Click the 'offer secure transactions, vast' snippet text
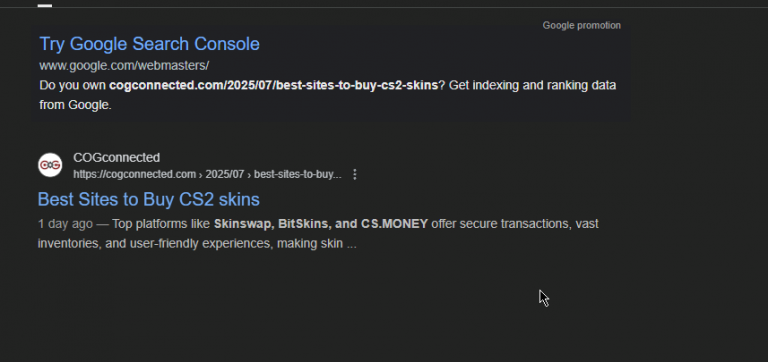768x362 pixels. point(515,224)
